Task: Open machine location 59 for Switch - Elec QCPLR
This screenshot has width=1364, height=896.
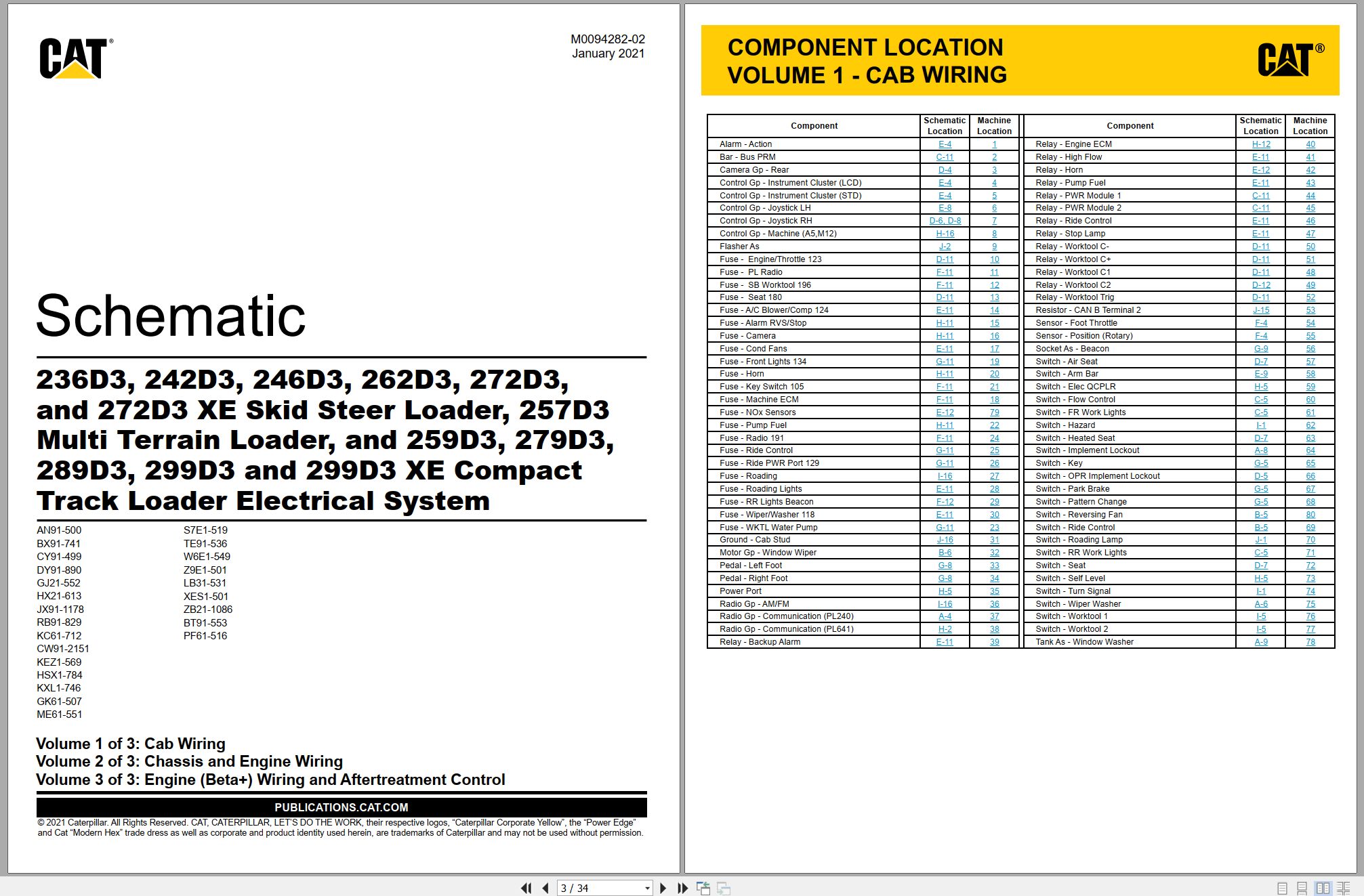Action: [x=1310, y=387]
